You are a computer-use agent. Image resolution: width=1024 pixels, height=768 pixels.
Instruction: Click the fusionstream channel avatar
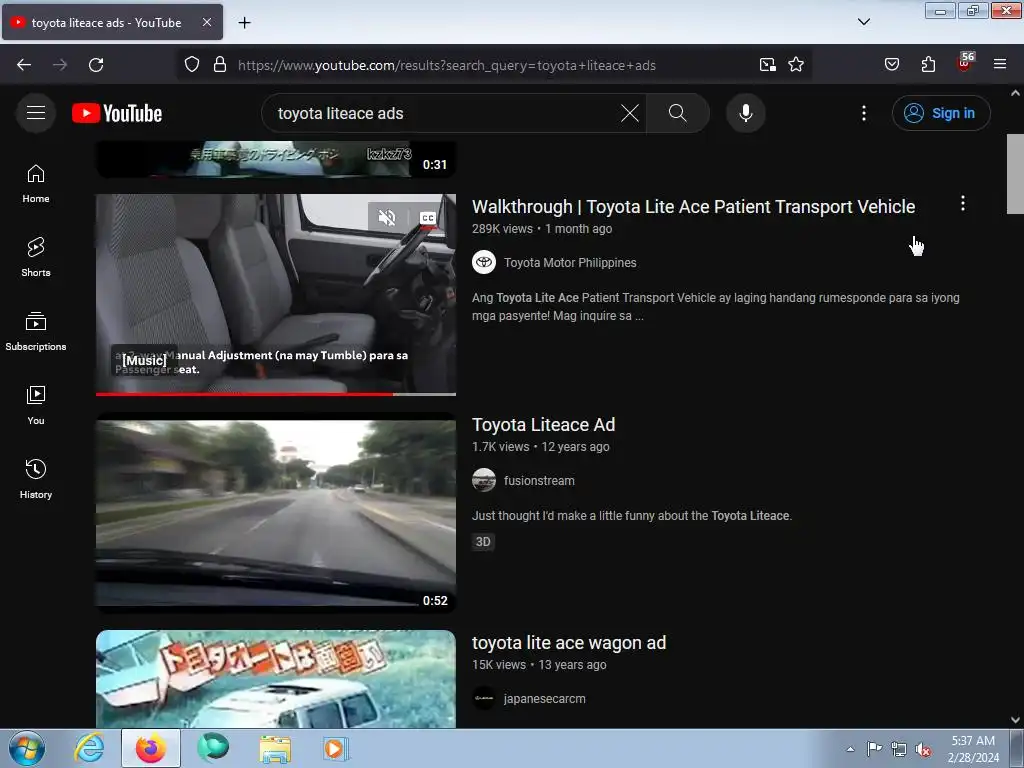484,481
